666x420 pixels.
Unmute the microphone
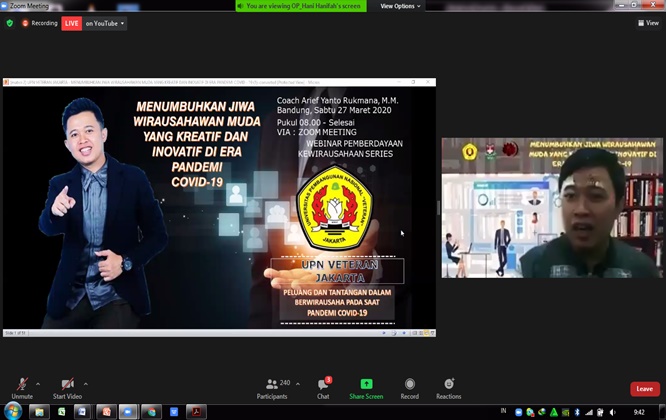(22, 387)
